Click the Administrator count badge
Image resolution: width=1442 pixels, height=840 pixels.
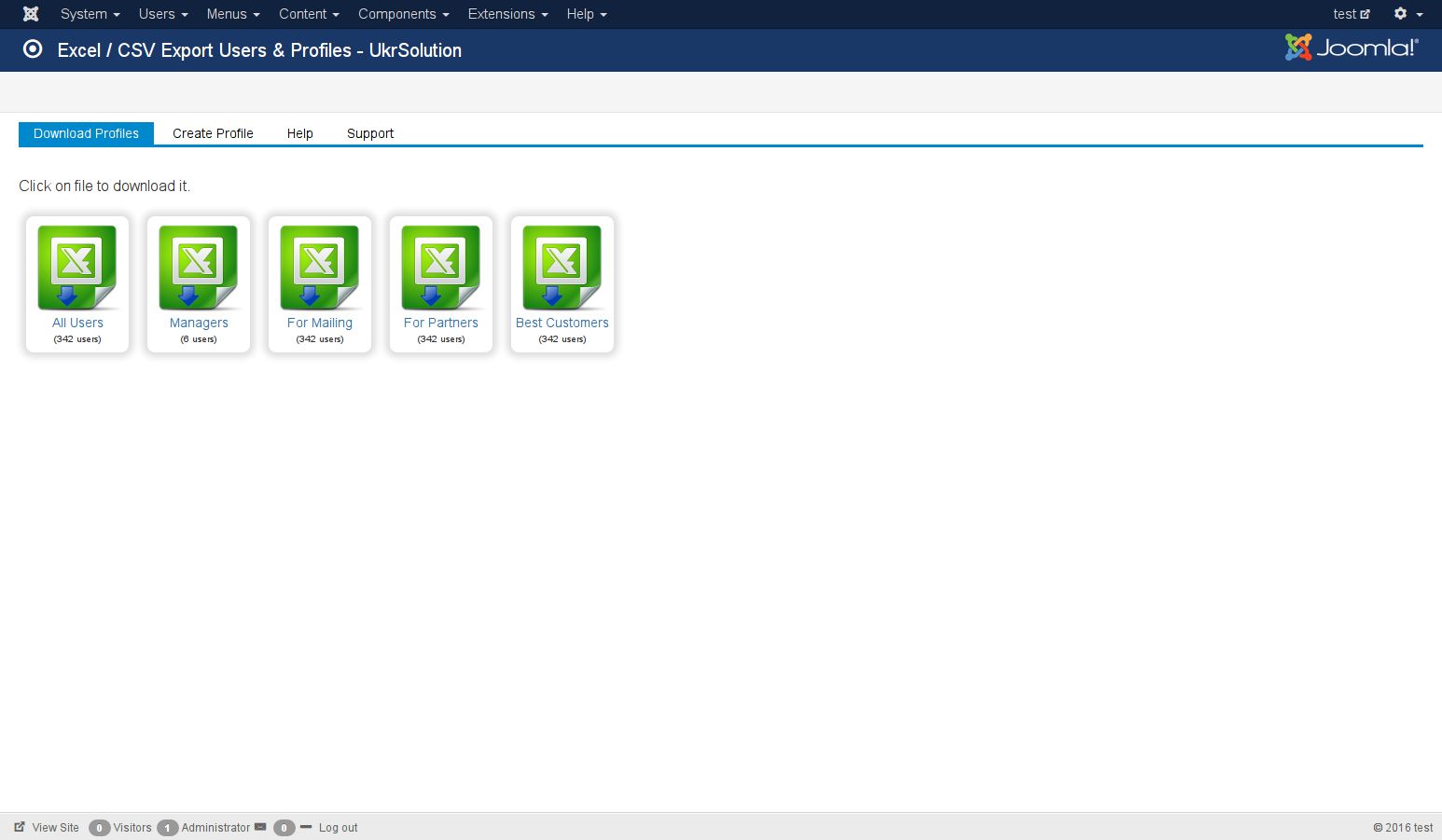pyautogui.click(x=167, y=828)
